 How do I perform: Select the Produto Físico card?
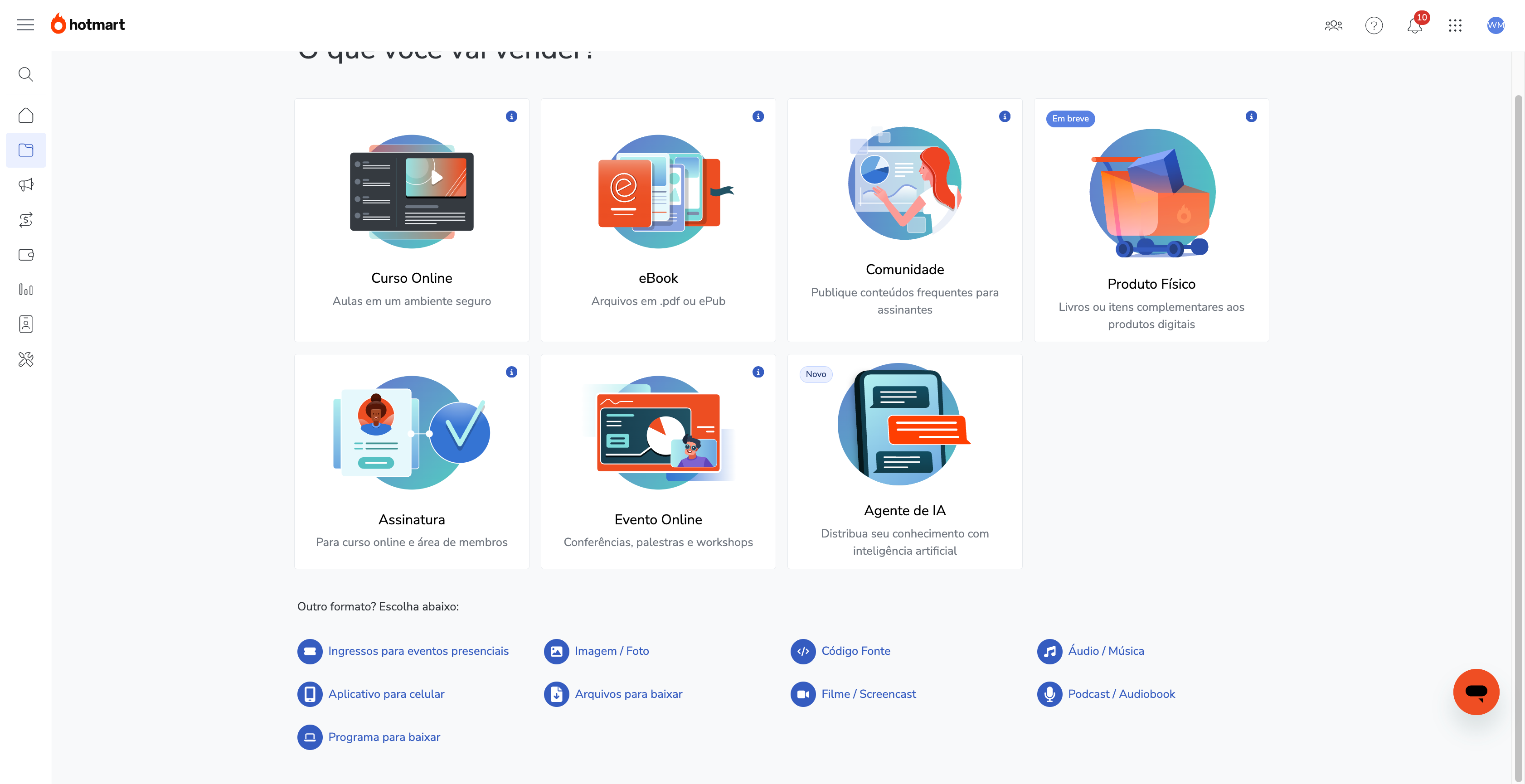tap(1151, 220)
